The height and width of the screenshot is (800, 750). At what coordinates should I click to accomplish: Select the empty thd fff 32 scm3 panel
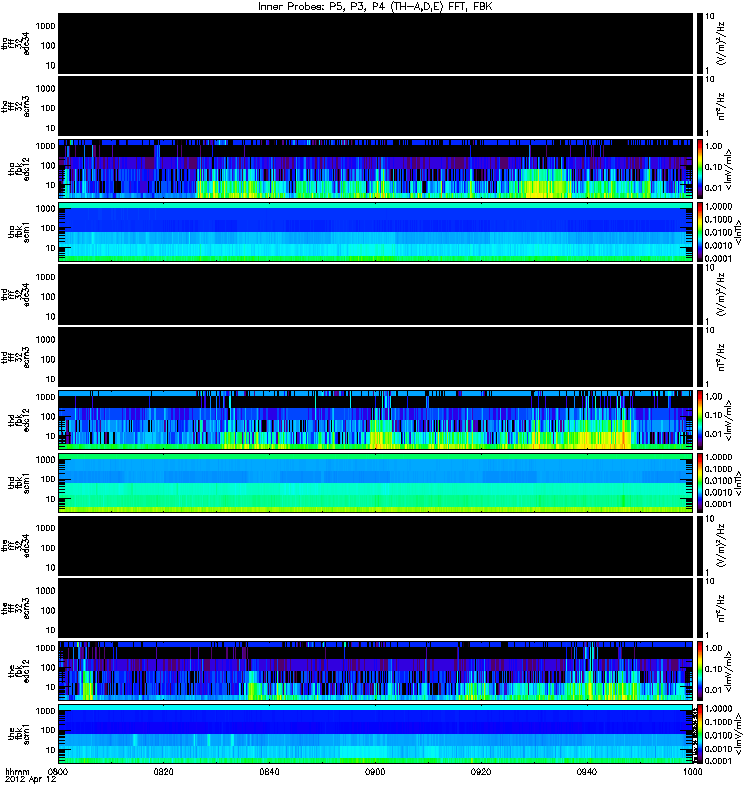point(376,357)
